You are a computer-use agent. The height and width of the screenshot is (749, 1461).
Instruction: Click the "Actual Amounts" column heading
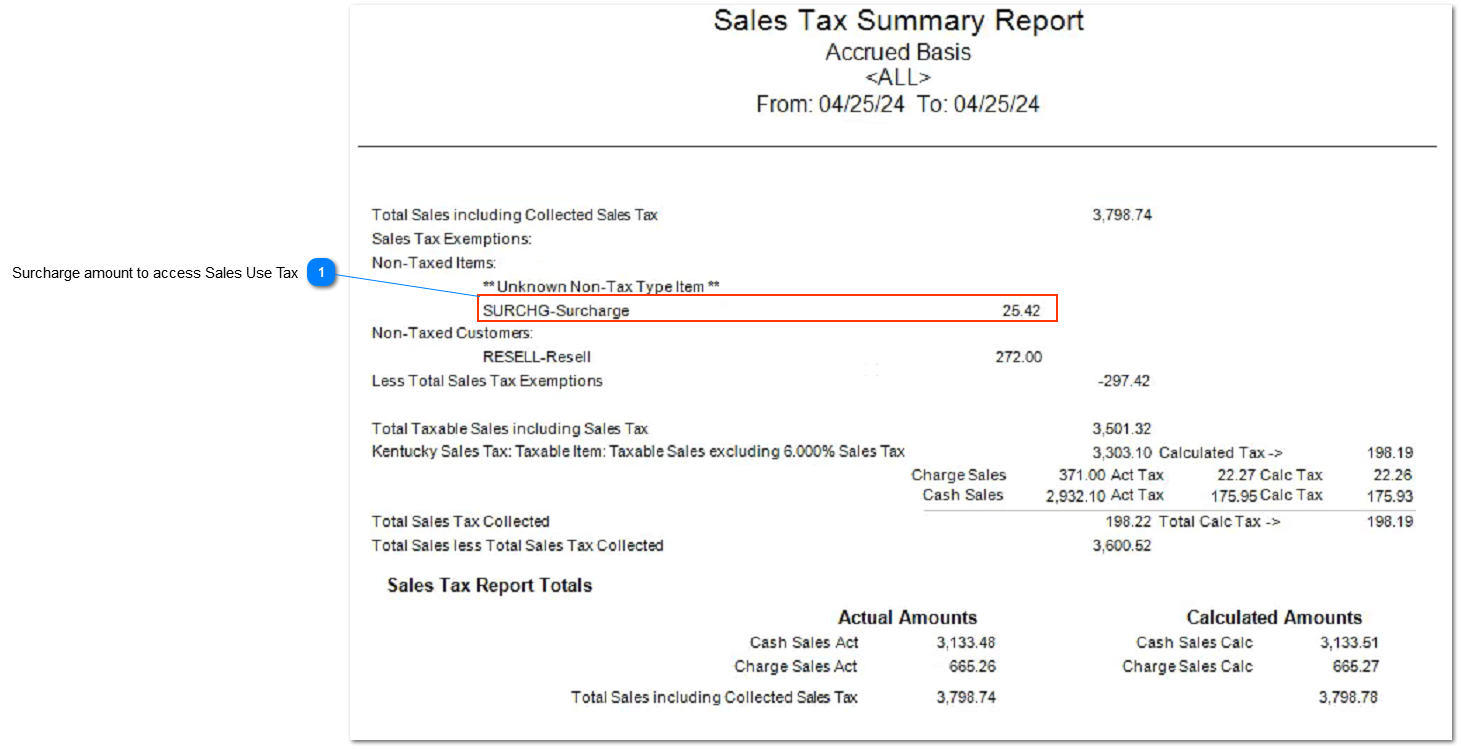pos(907,617)
